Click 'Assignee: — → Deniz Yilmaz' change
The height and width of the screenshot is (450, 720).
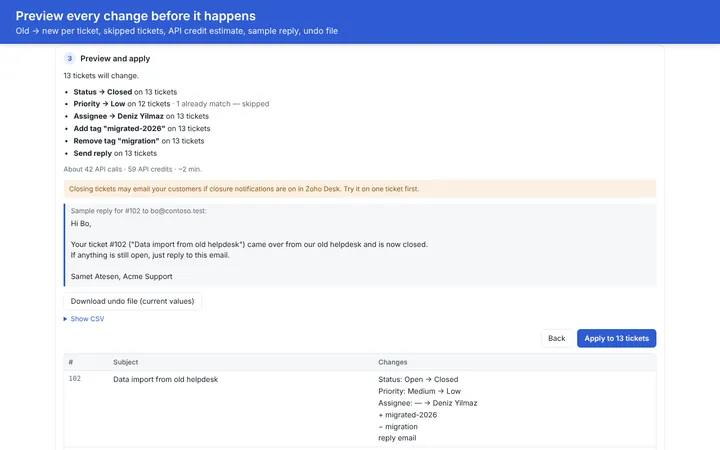point(428,403)
